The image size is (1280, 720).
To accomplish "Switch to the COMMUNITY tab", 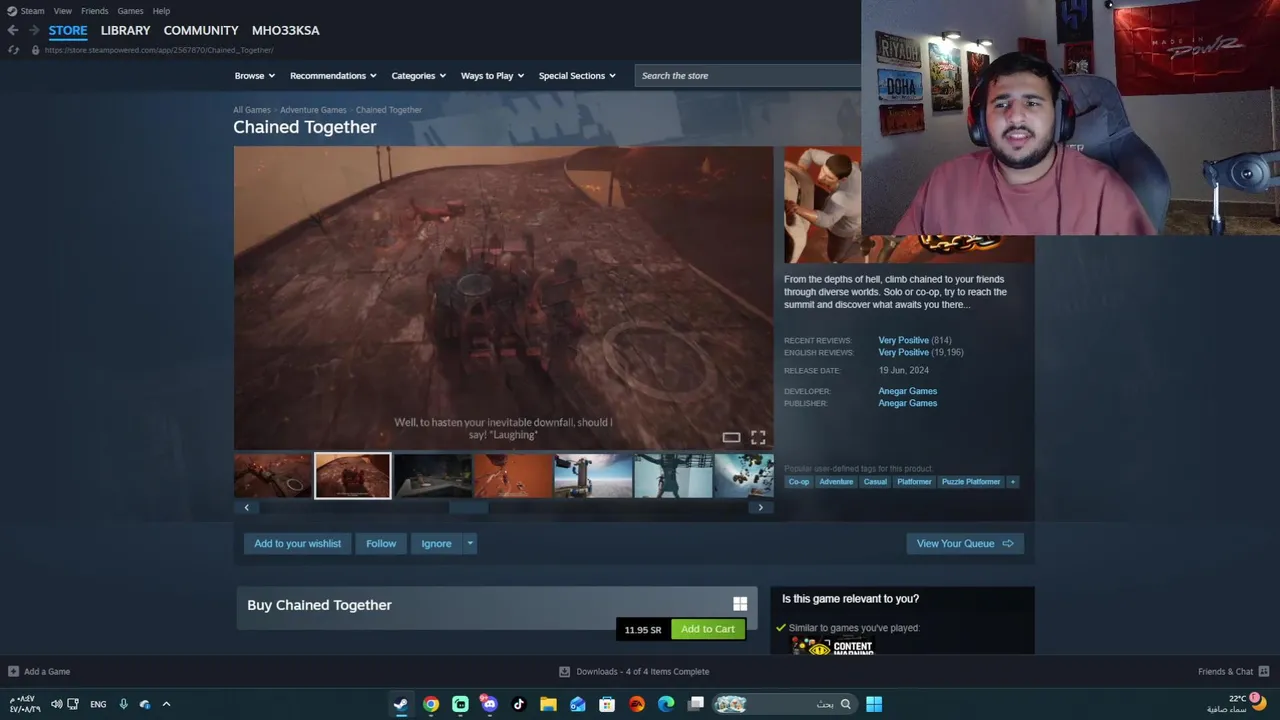I will click(201, 30).
